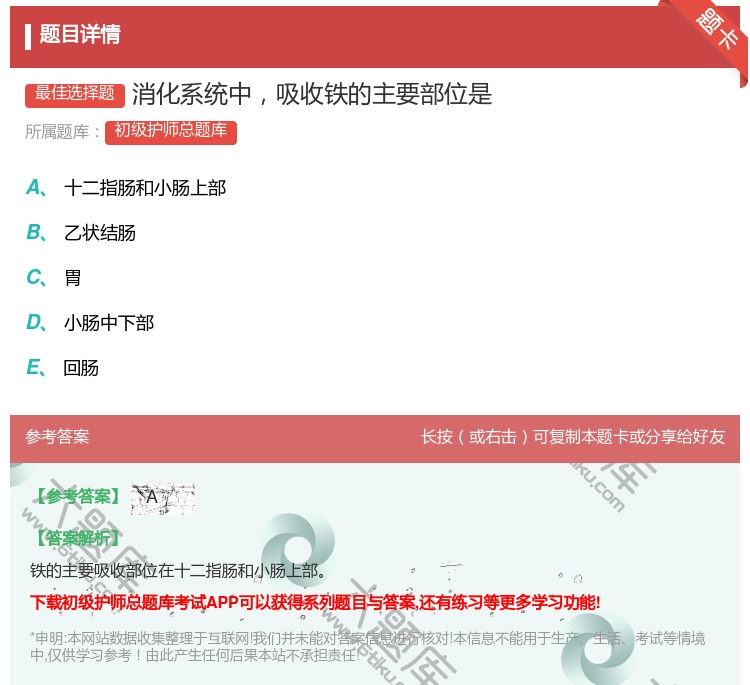Select option C 胃
750x685 pixels.
coord(54,278)
